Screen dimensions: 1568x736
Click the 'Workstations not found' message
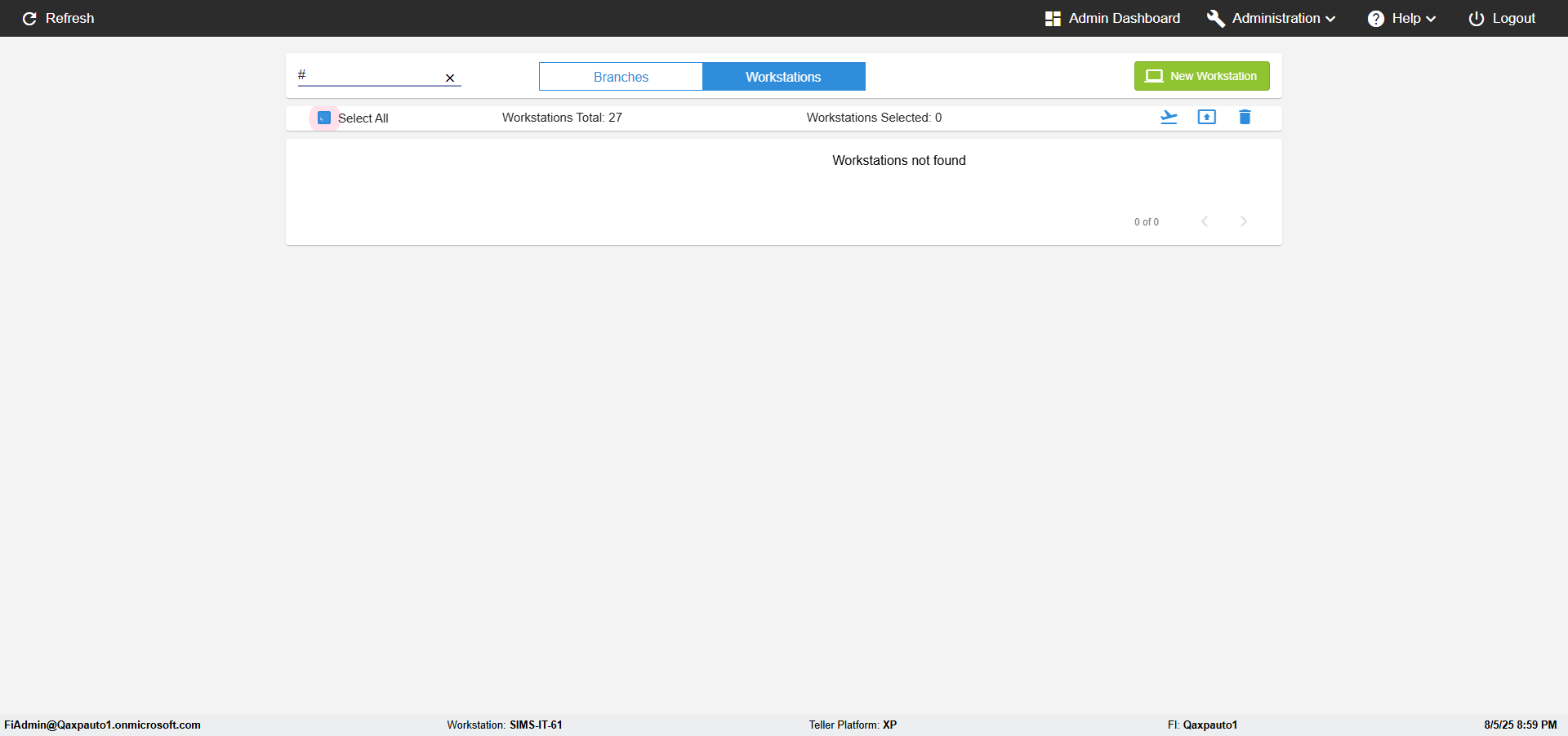[898, 160]
